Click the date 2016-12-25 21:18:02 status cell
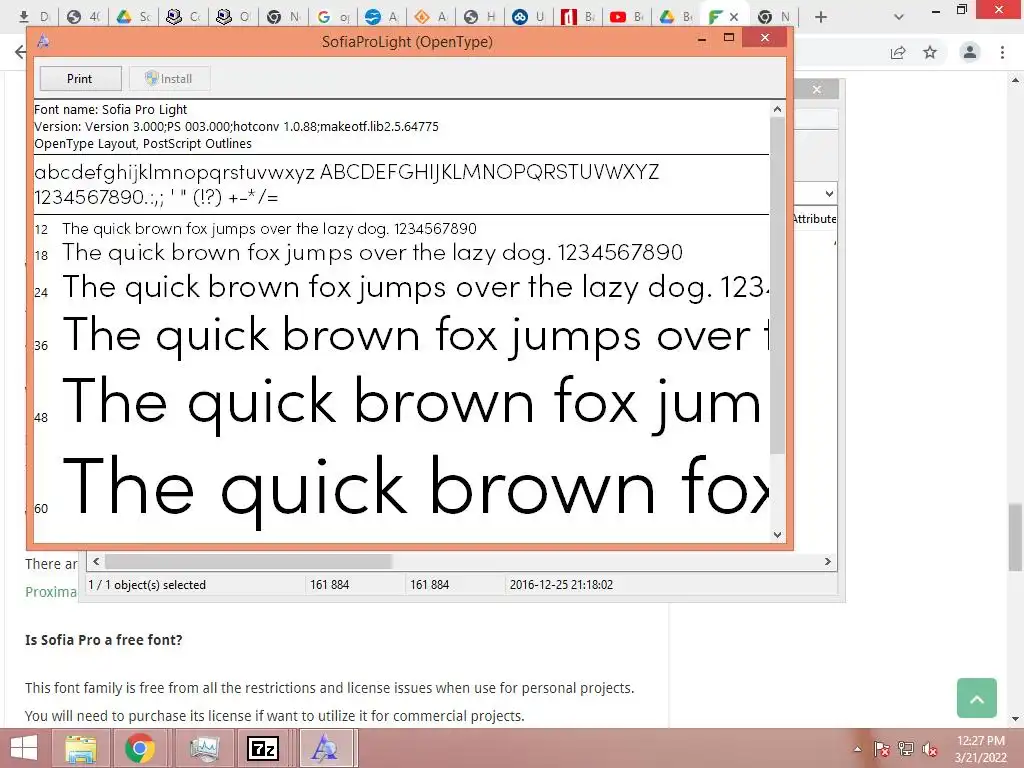Screen dimensions: 1024x768 pyautogui.click(x=561, y=585)
